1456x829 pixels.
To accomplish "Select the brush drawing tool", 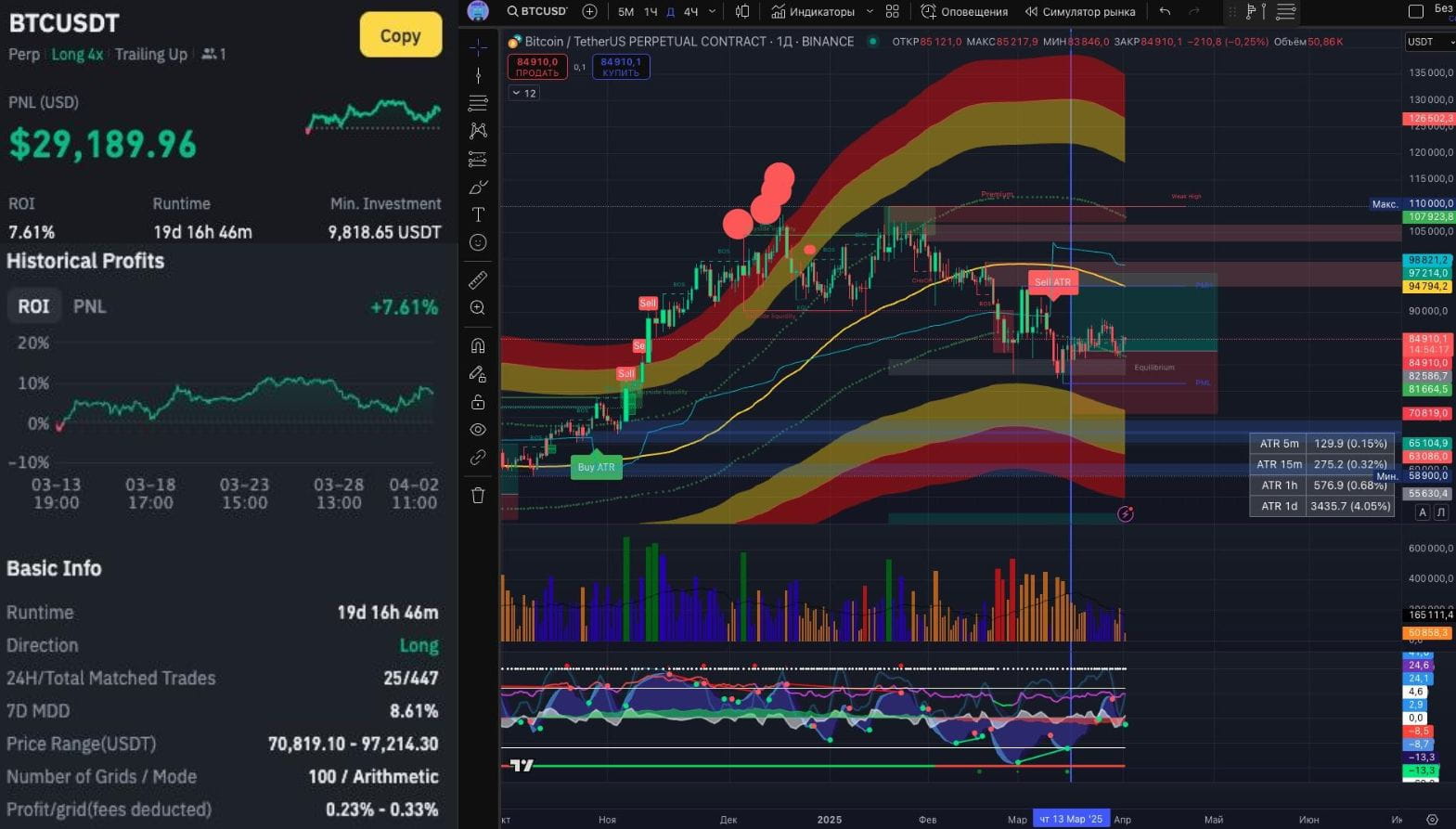I will pyautogui.click(x=478, y=187).
